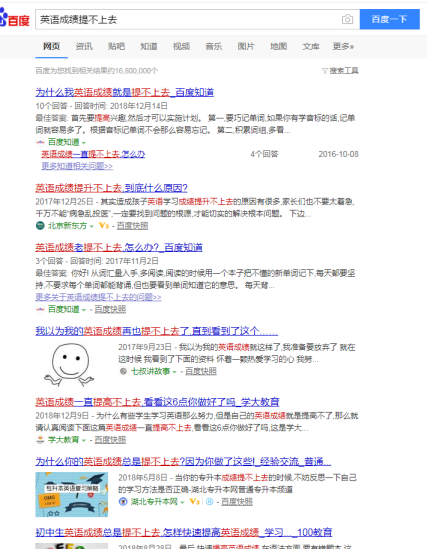Image resolution: width=428 pixels, height=549 pixels.
Task: Open 百度快照 for the 湖北专升本网 result
Action: [237, 502]
